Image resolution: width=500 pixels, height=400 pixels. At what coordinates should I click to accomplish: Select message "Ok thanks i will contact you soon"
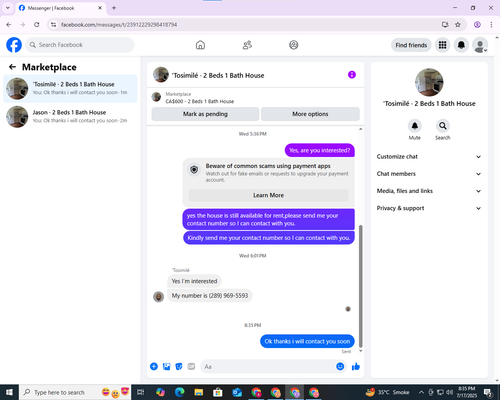(307, 341)
